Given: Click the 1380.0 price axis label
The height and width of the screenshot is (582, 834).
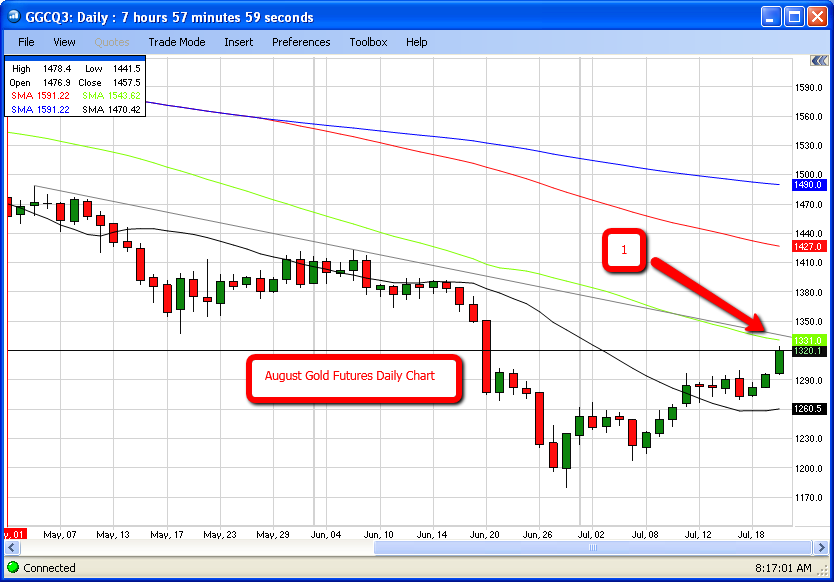Looking at the screenshot, I should (x=808, y=293).
